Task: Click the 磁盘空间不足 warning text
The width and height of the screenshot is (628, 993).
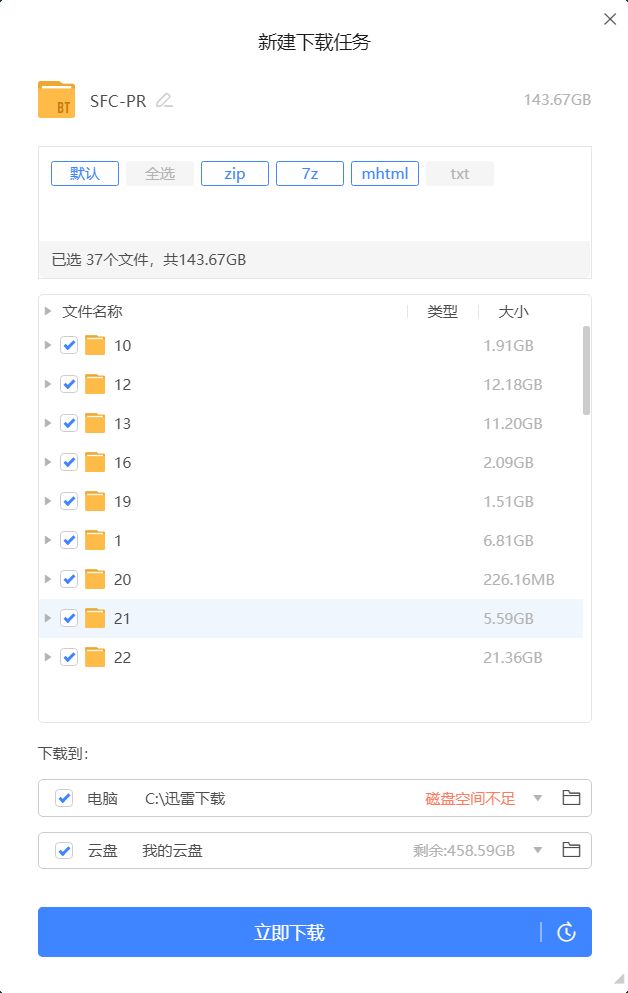Action: click(470, 799)
